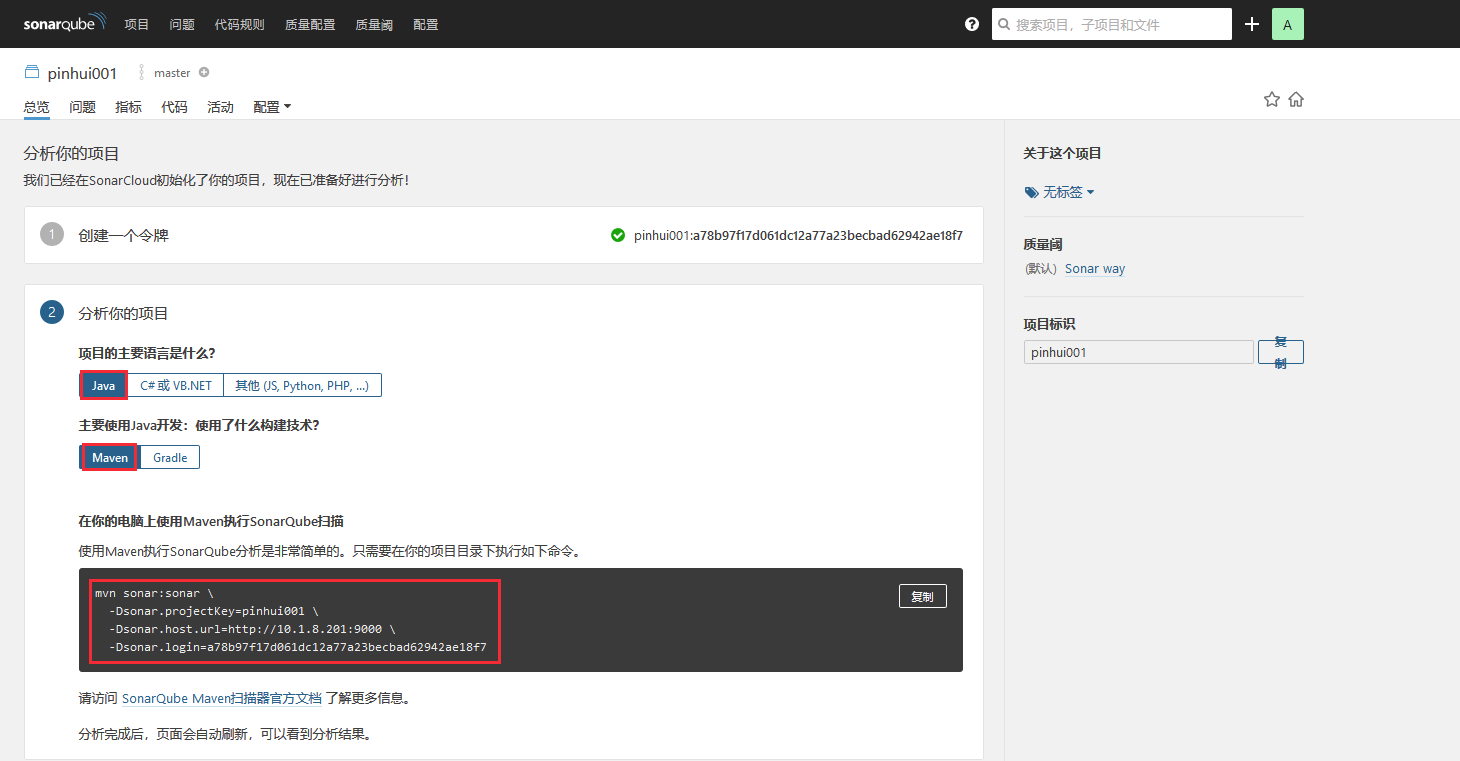Click the plus create icon in header
The image size is (1460, 761).
click(1252, 24)
